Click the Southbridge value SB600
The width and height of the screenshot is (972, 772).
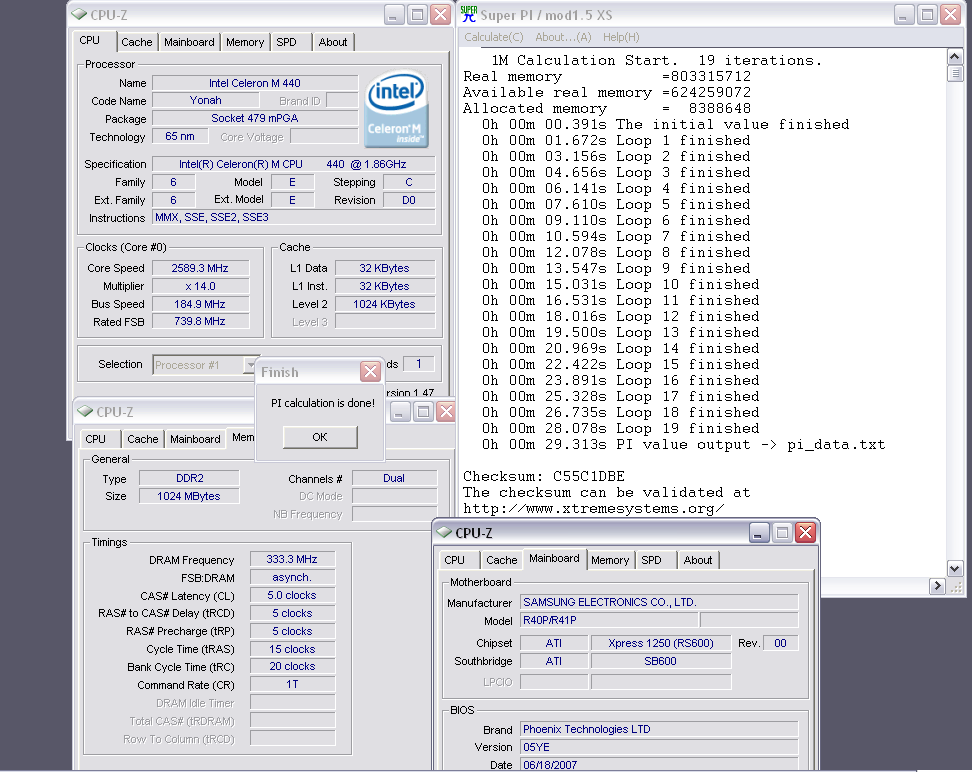(x=661, y=661)
